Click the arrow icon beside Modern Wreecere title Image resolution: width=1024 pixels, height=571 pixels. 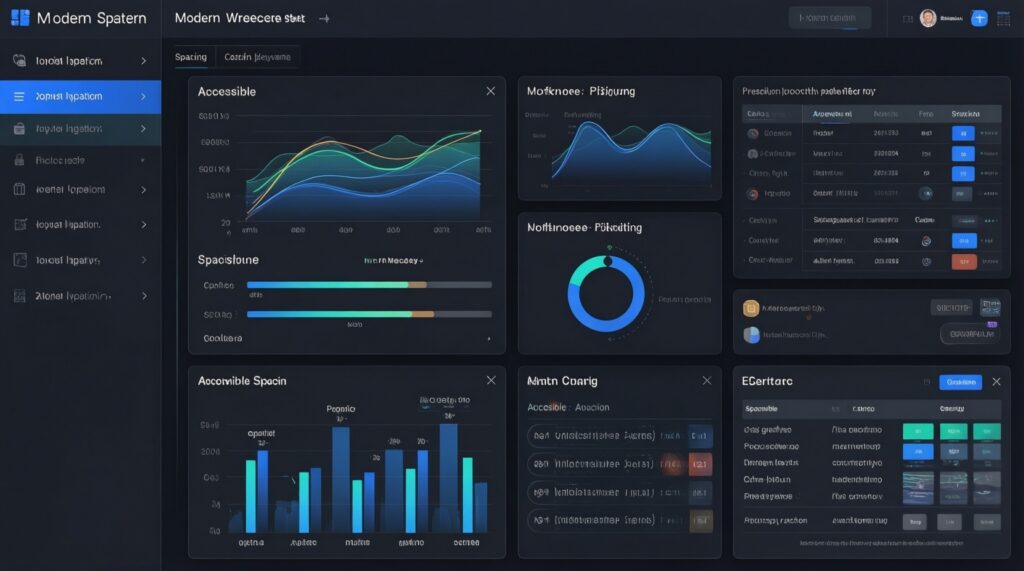pyautogui.click(x=322, y=19)
